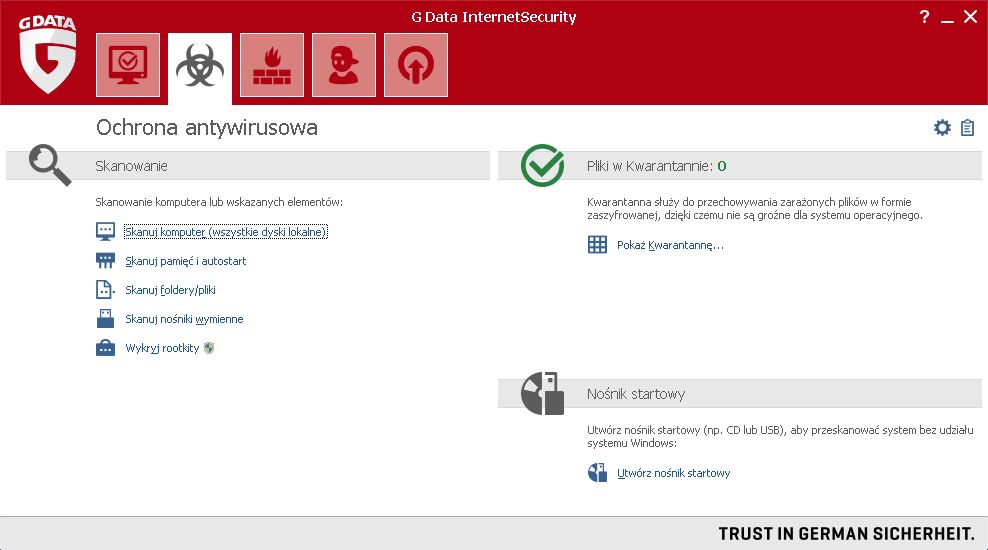This screenshot has width=988, height=550.
Task: Click the toolbox icon beside Wykryj rootkity
Action: pyautogui.click(x=105, y=348)
